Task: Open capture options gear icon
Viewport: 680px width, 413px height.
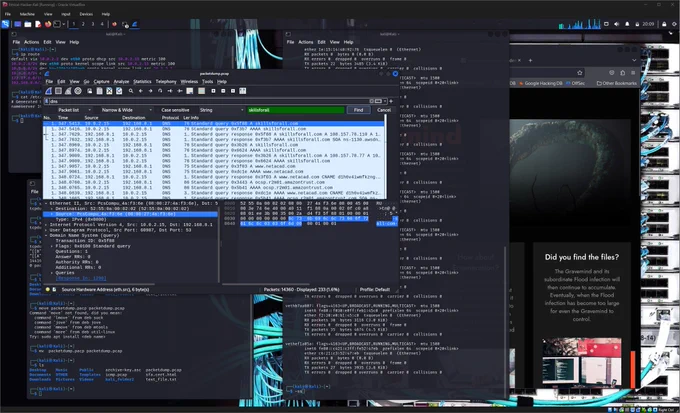Action: [78, 91]
